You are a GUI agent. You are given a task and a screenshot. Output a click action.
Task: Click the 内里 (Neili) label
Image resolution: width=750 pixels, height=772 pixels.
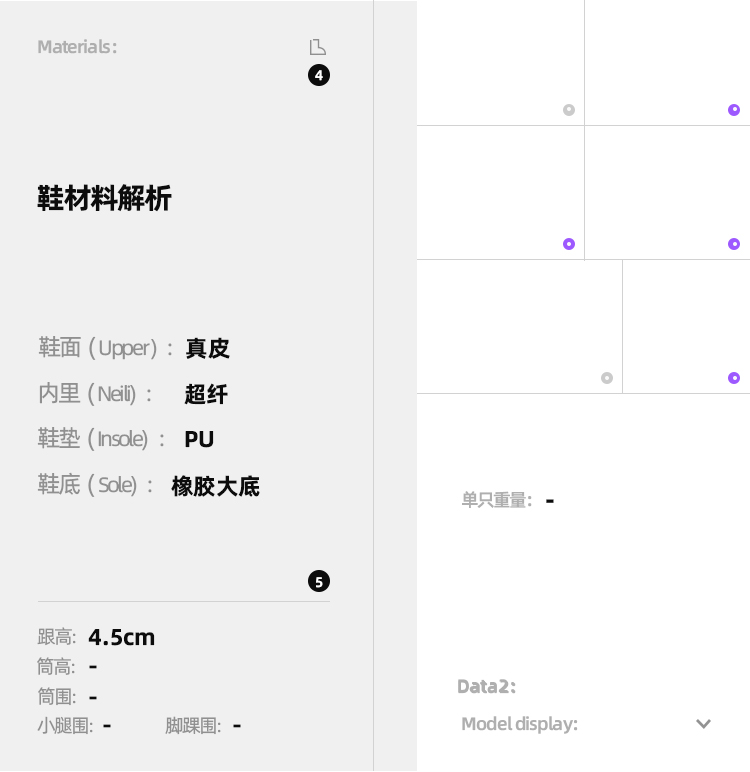[x=95, y=394]
